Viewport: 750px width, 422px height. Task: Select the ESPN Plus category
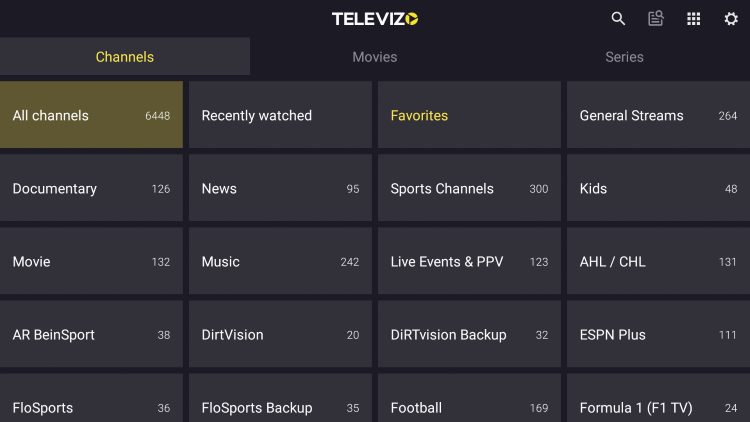click(658, 334)
